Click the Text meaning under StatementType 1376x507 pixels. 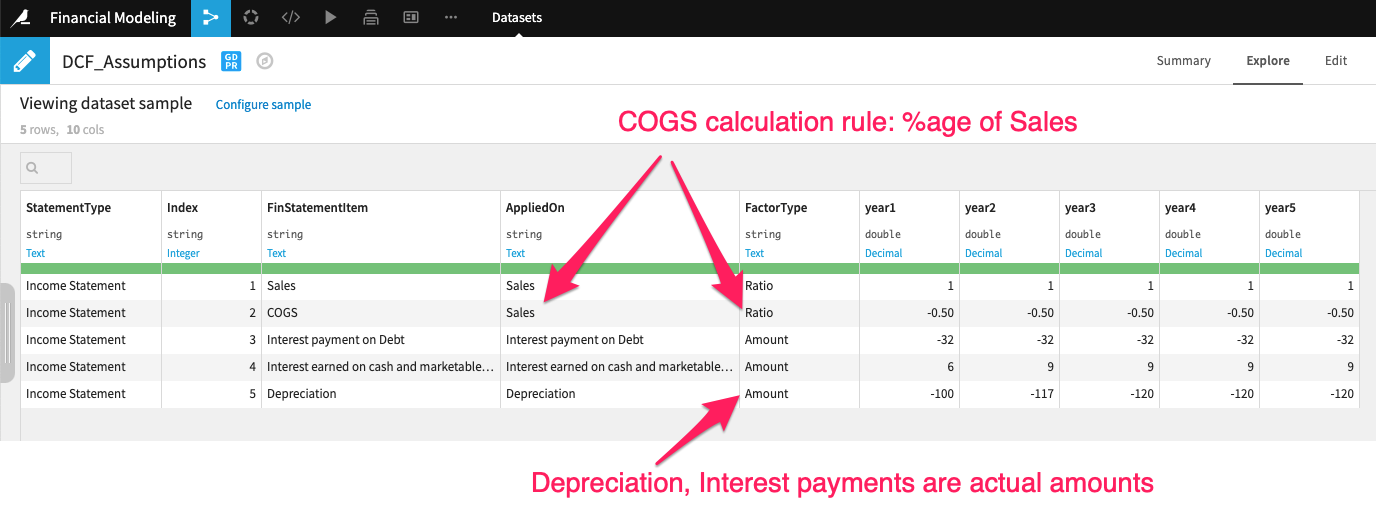click(36, 253)
